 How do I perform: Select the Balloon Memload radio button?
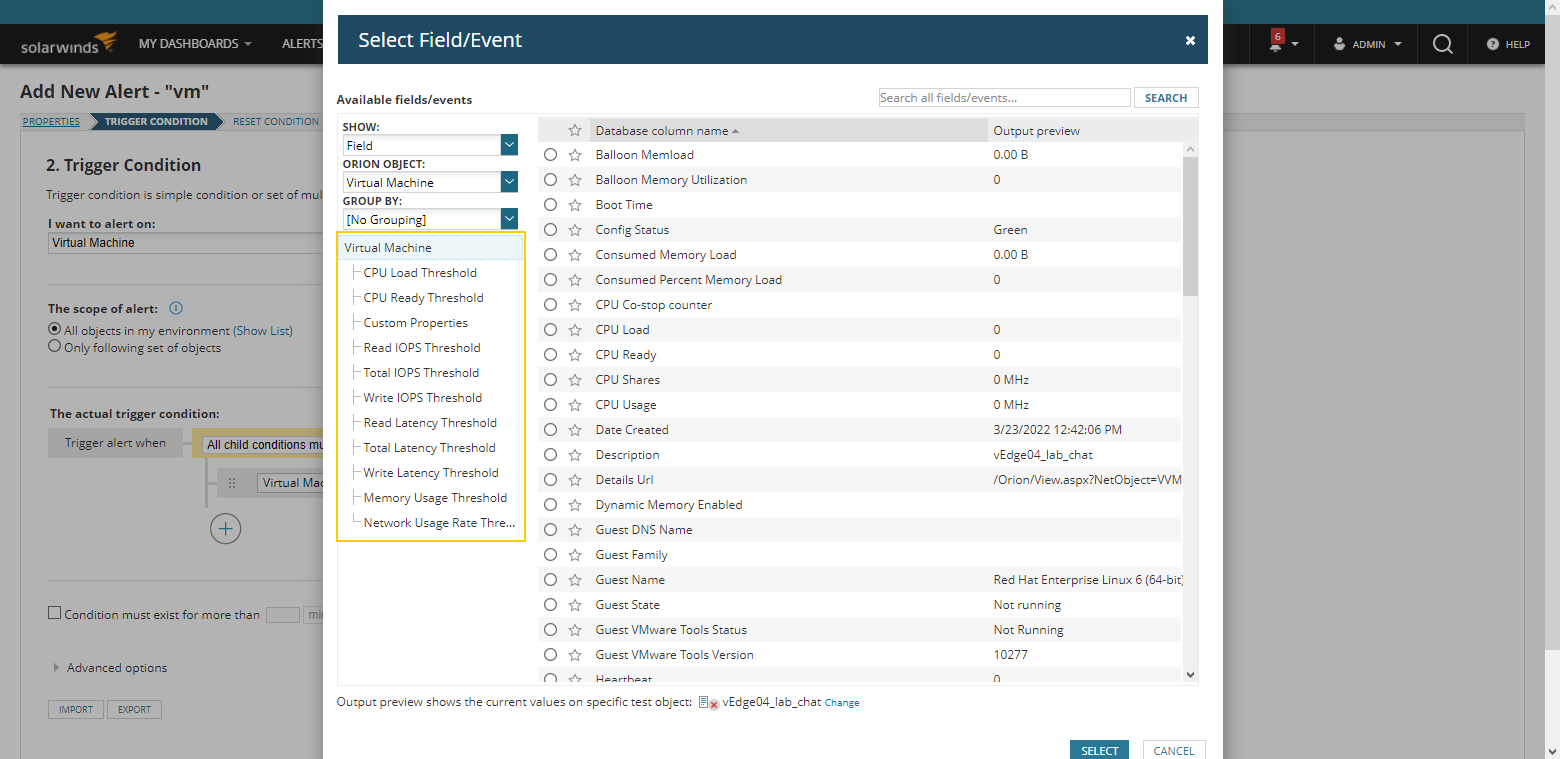(550, 155)
